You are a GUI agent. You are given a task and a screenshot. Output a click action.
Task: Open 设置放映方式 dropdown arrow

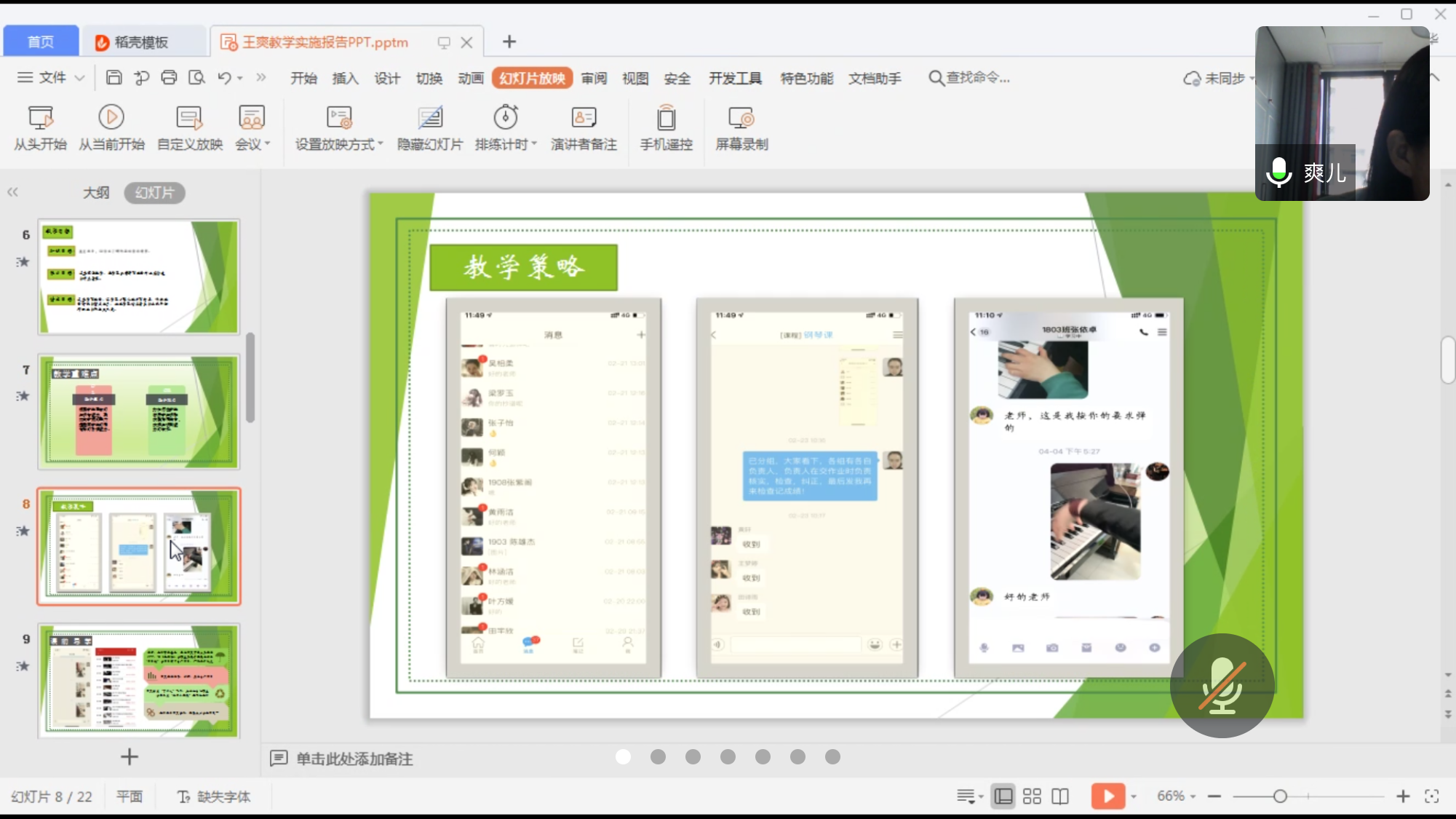[x=381, y=144]
